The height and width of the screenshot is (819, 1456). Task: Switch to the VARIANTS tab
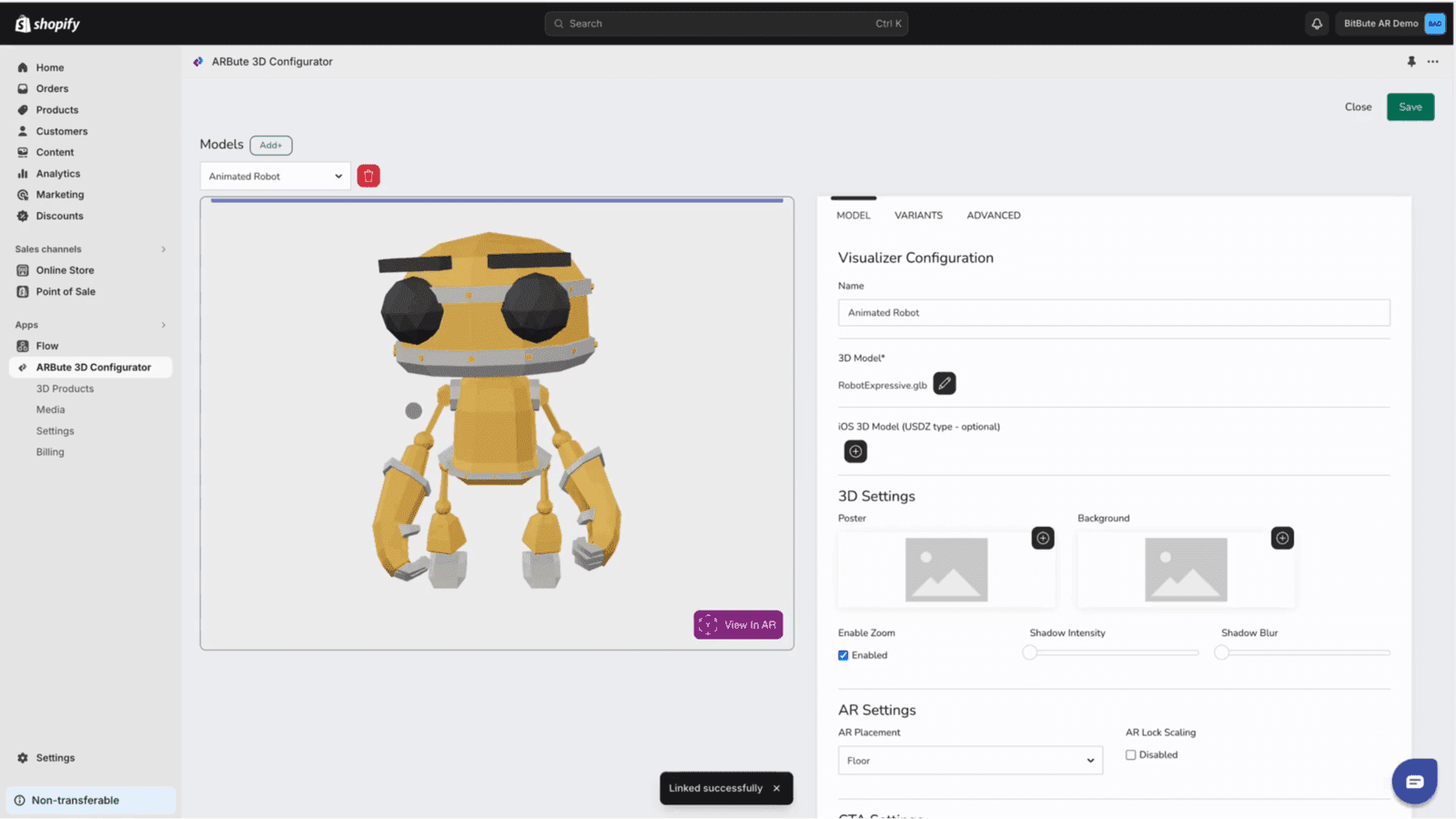click(918, 215)
